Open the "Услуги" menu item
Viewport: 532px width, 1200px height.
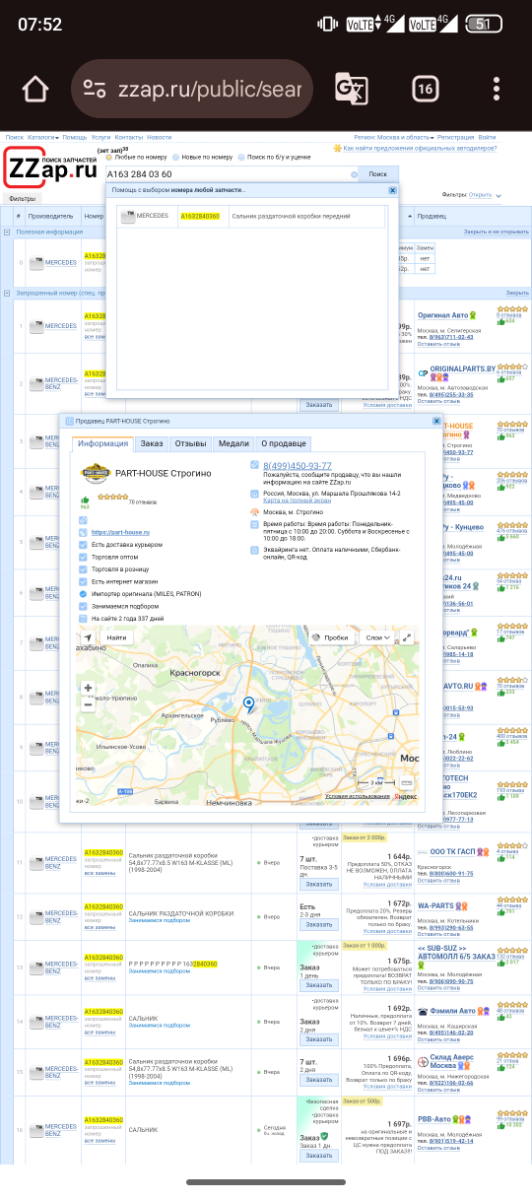click(100, 137)
